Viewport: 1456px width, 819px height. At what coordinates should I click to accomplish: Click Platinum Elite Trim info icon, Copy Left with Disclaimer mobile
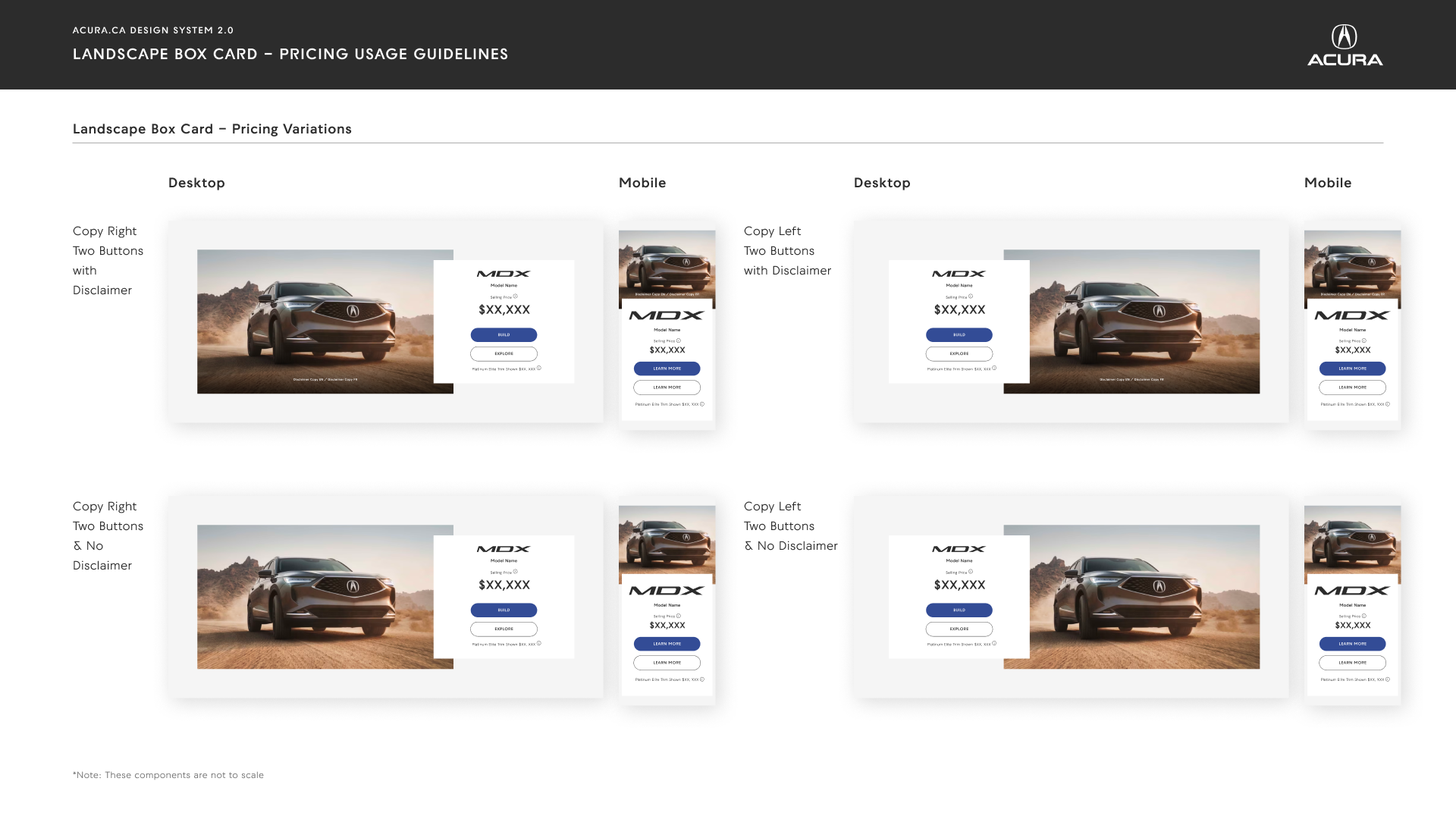click(1388, 403)
